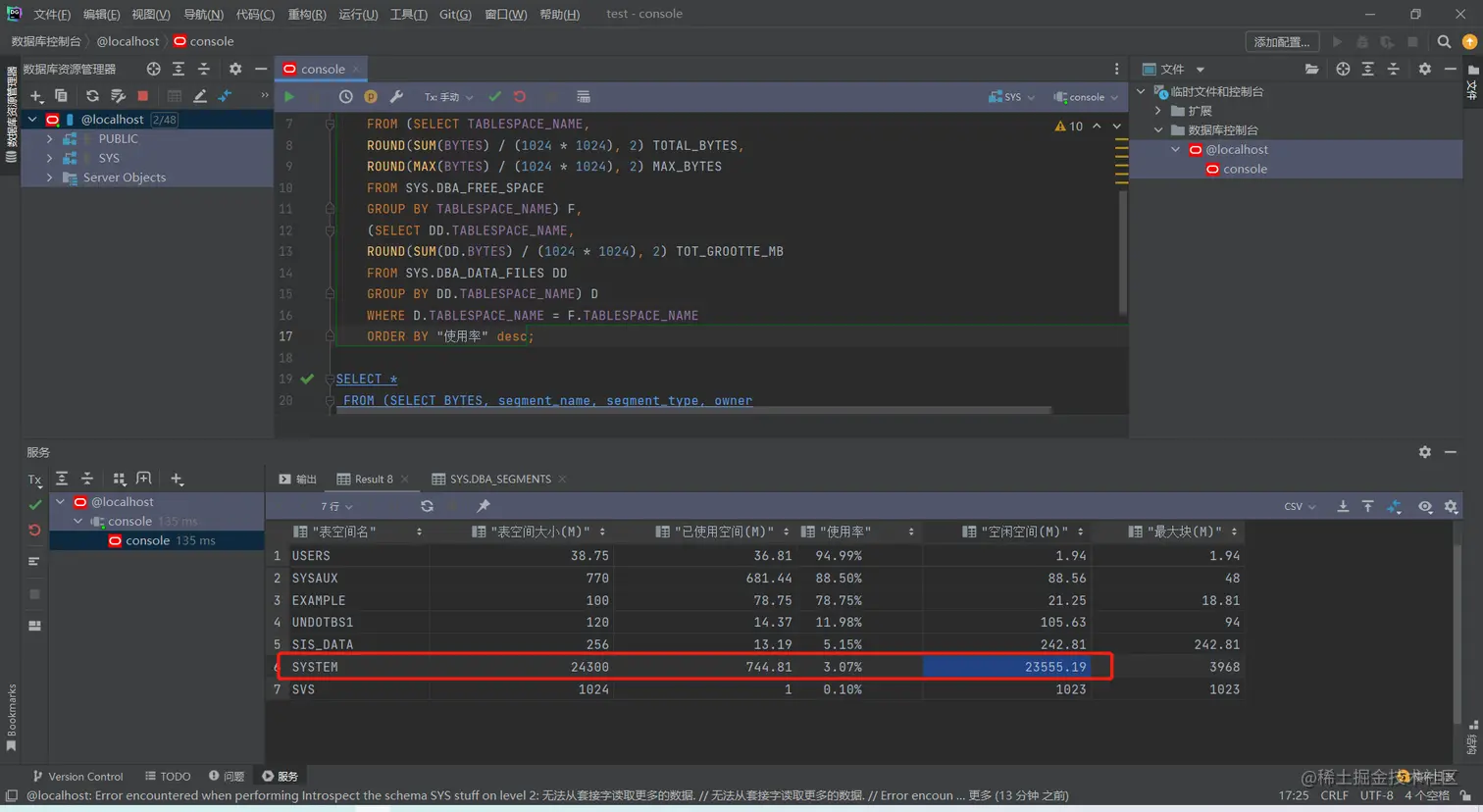The height and width of the screenshot is (812, 1483).
Task: Open the 导航(N) menu
Action: click(x=203, y=15)
